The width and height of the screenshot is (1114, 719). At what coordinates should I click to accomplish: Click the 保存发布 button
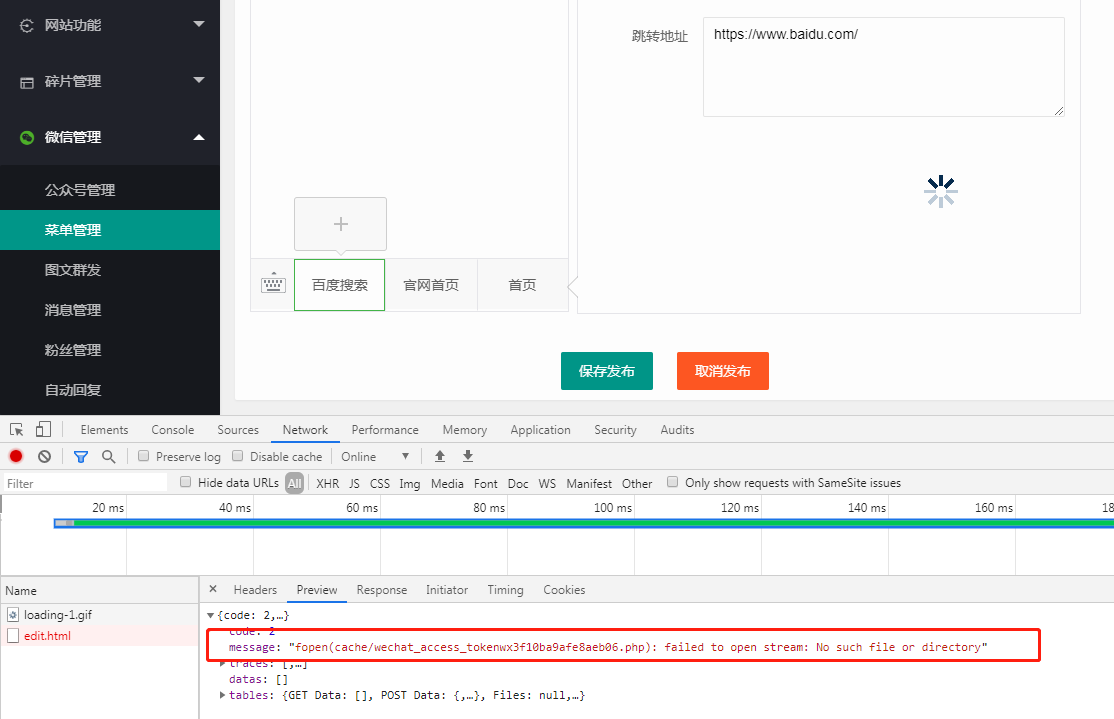(607, 371)
